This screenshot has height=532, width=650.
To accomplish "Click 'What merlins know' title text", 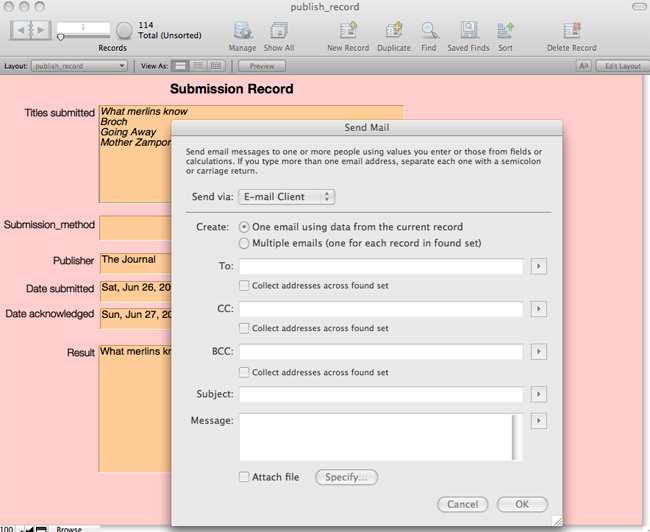I will pyautogui.click(x=144, y=112).
